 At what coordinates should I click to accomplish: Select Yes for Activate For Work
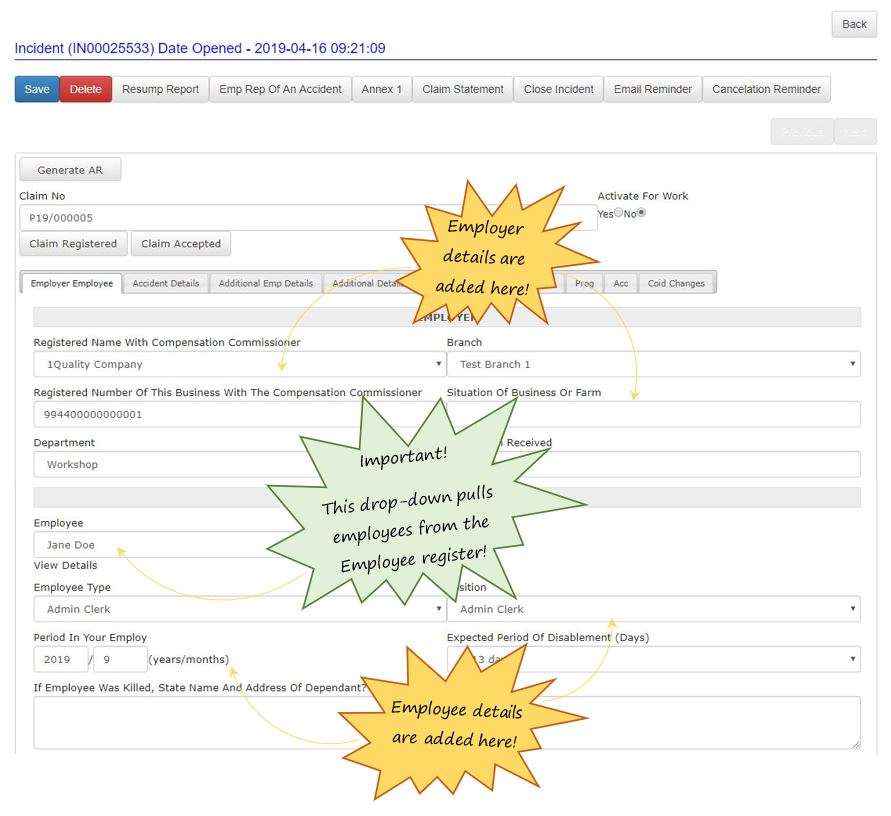click(x=618, y=213)
